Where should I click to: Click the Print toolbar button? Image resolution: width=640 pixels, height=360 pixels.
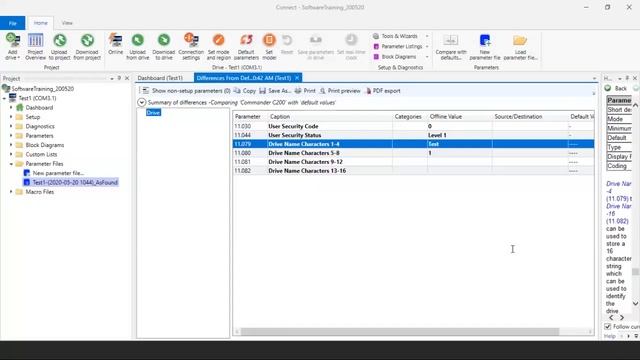[x=305, y=91]
